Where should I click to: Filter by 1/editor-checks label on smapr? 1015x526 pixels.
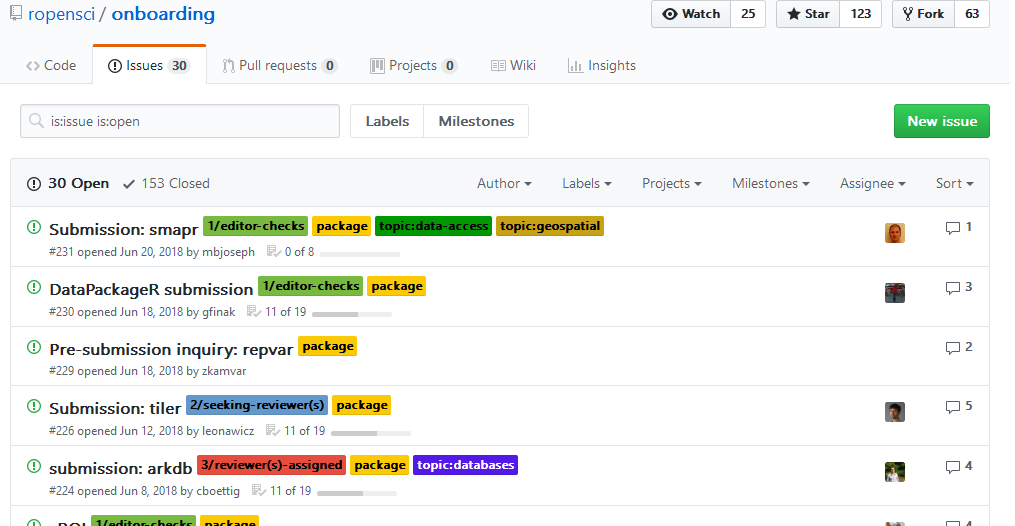tap(256, 226)
